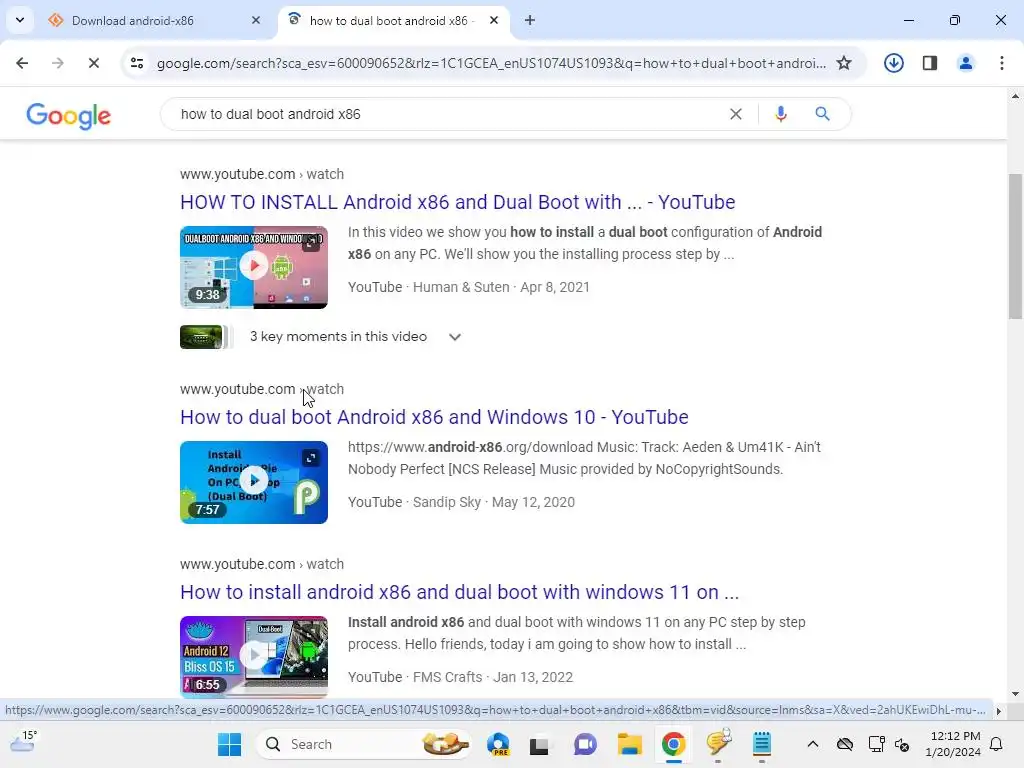Open the muted volume tray icon
Viewport: 1024px width, 768px height.
(x=903, y=744)
